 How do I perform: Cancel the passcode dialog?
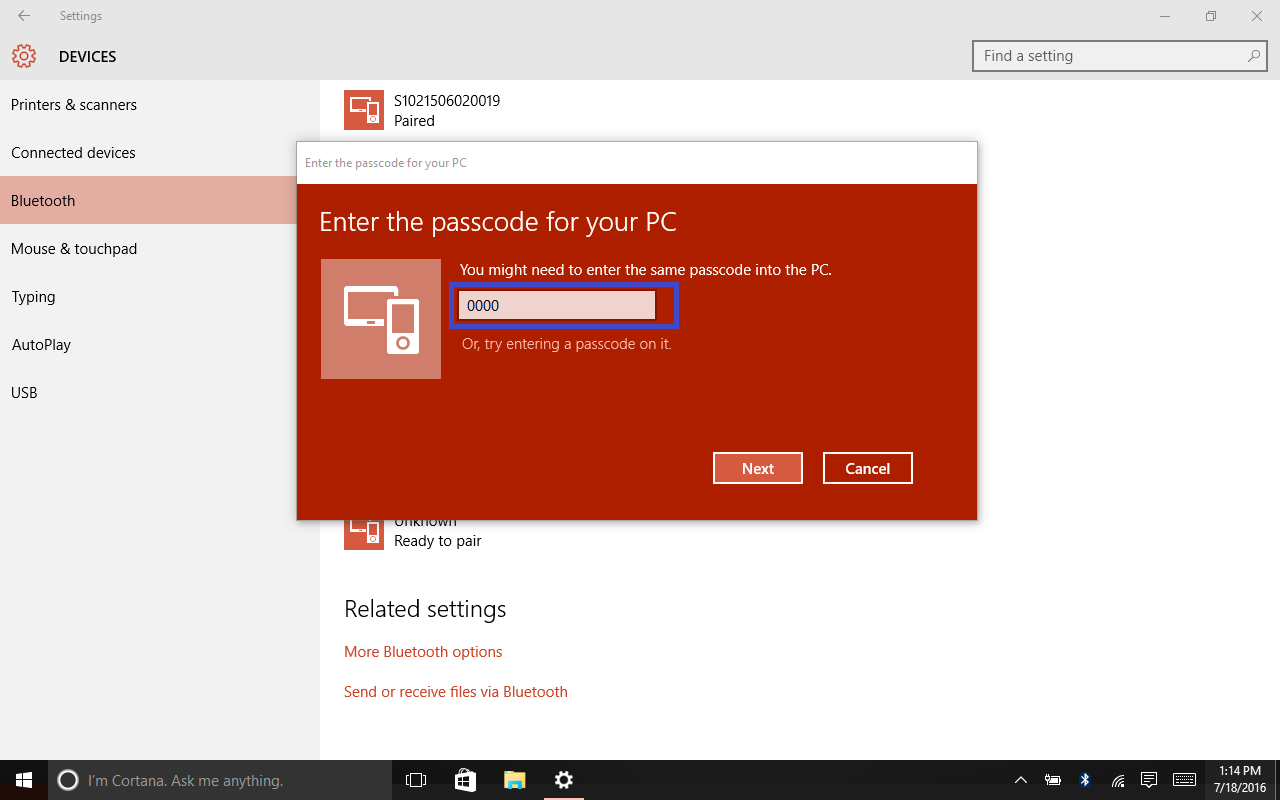(x=867, y=468)
